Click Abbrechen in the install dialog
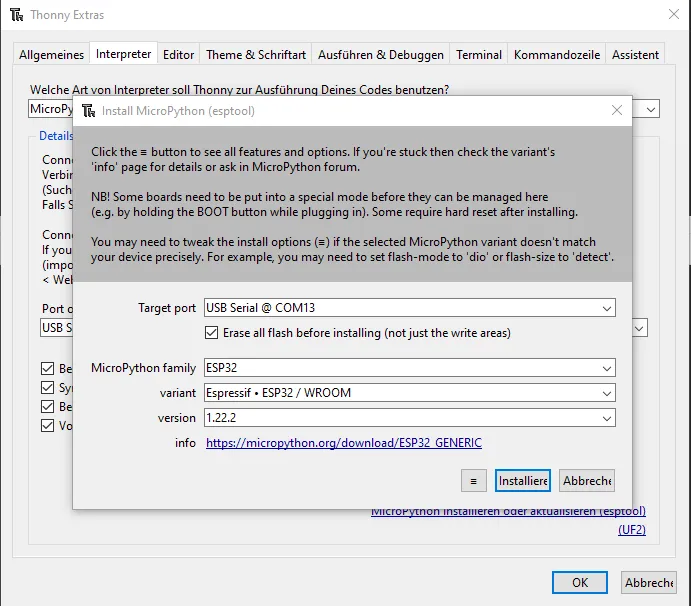Screen dimensions: 691x606 click(x=587, y=481)
